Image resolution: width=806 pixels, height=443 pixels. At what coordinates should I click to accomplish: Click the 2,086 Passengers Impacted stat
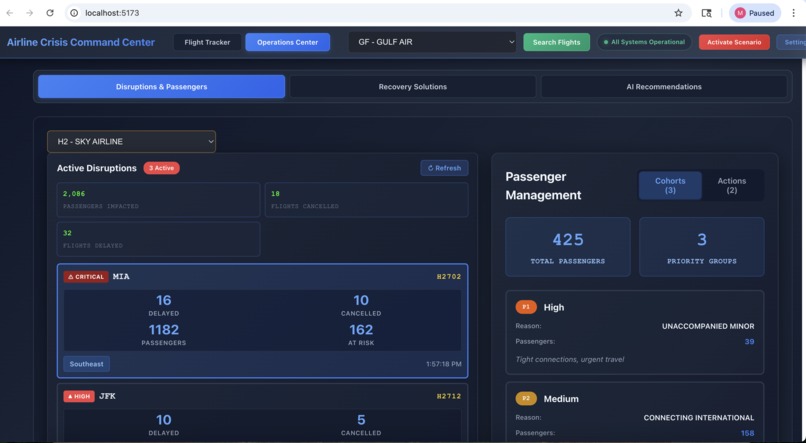click(159, 199)
